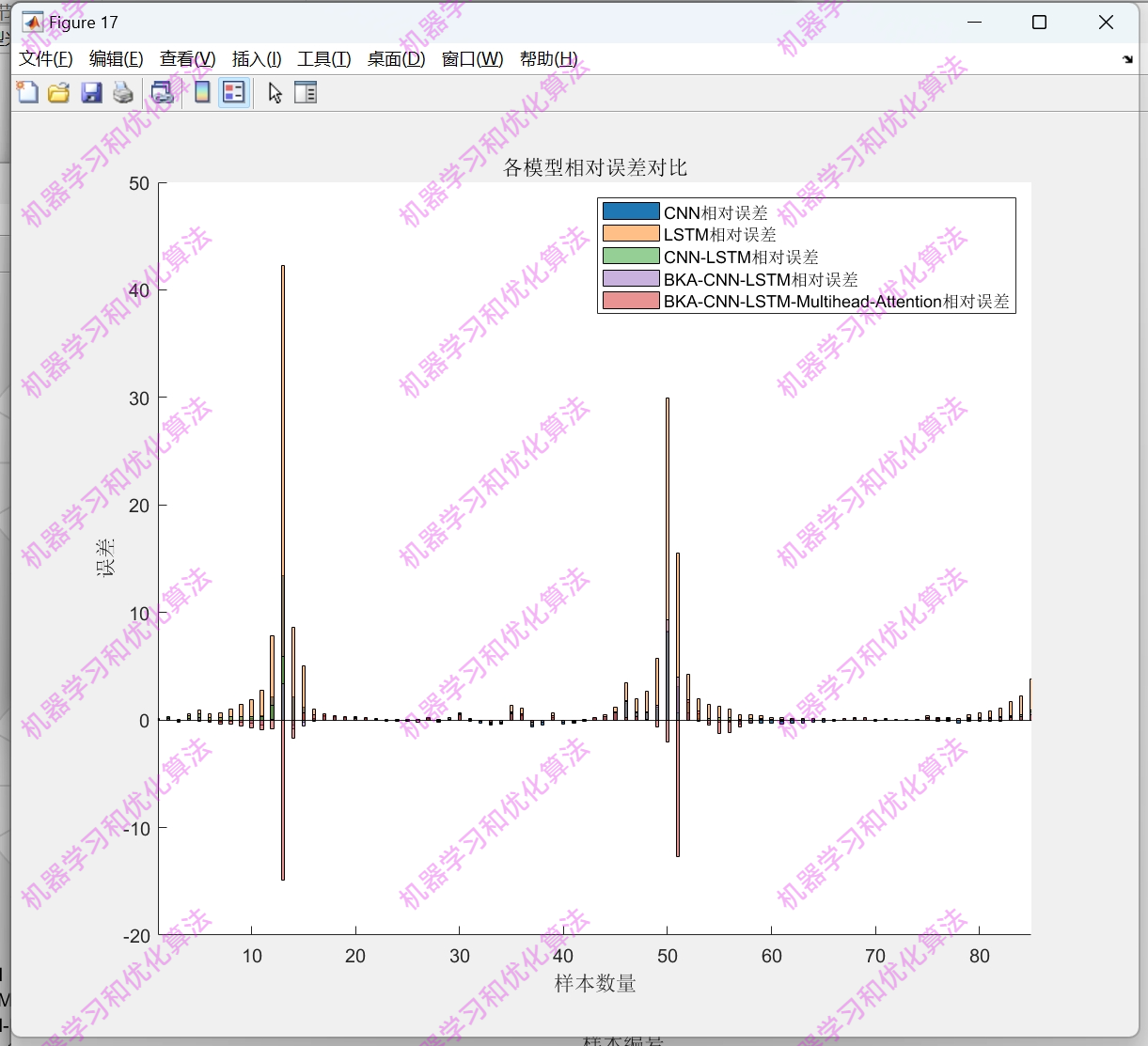
Task: Click the x-axis label 样本数量
Action: pyautogui.click(x=595, y=984)
